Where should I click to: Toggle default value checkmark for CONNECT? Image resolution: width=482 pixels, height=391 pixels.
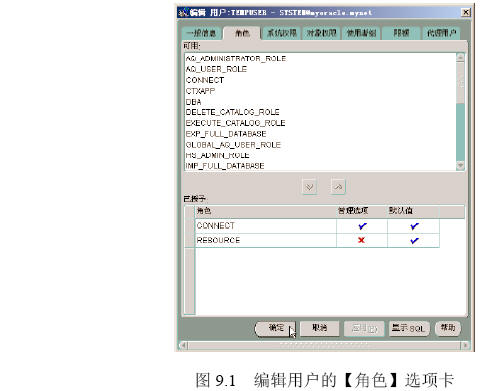coord(414,226)
